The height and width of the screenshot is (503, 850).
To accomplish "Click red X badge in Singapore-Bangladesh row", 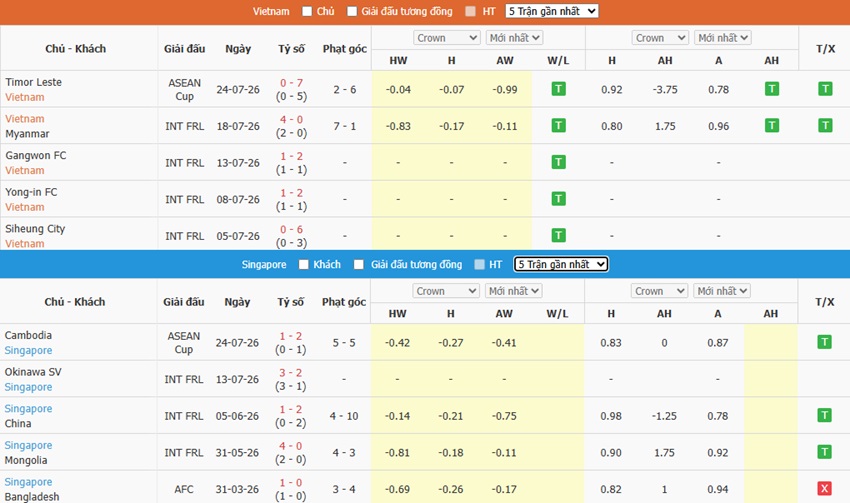I will point(825,488).
